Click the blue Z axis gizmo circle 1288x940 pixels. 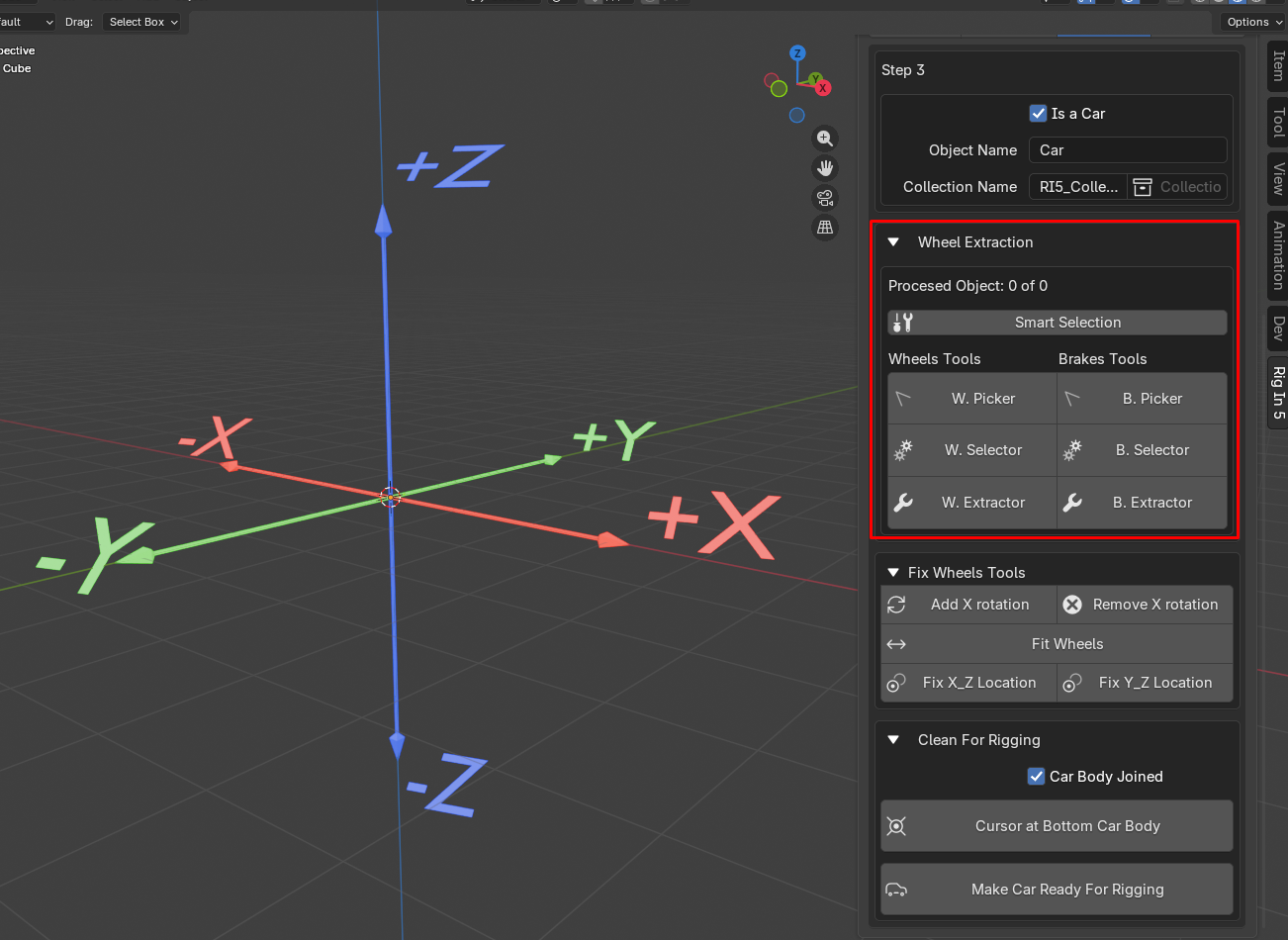(x=797, y=53)
